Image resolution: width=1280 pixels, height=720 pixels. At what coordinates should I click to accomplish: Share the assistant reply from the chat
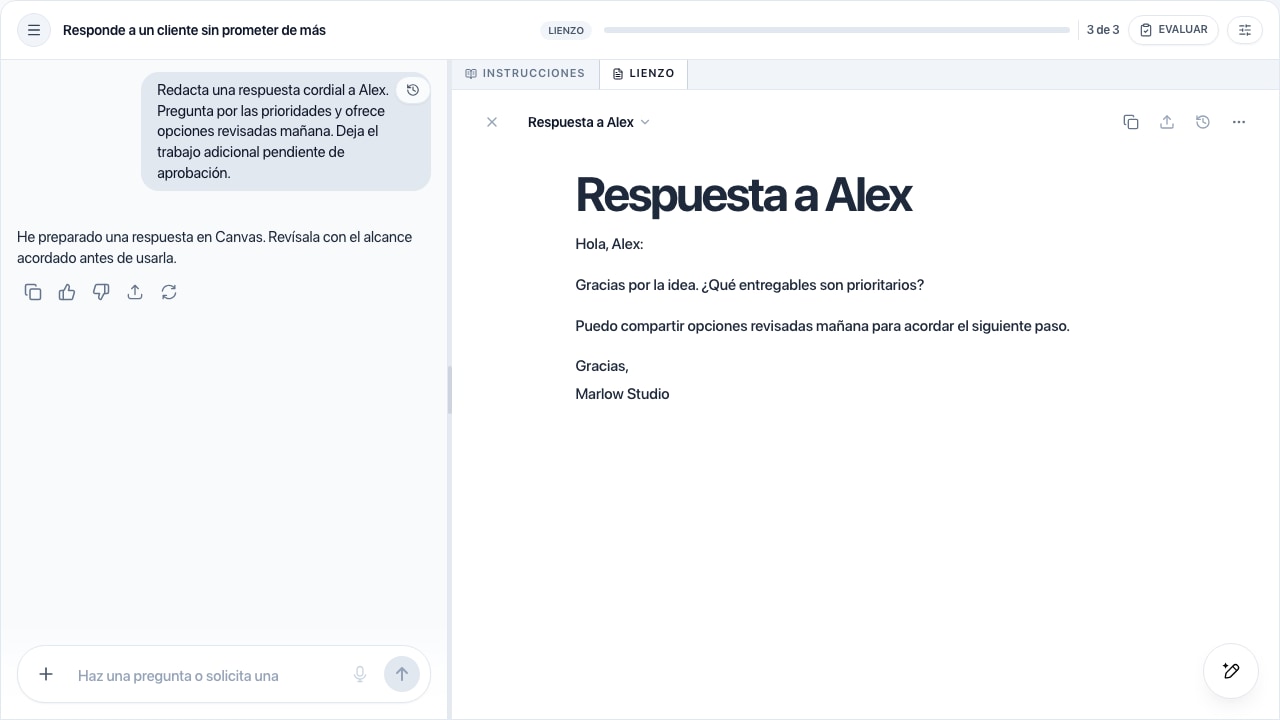[x=135, y=292]
